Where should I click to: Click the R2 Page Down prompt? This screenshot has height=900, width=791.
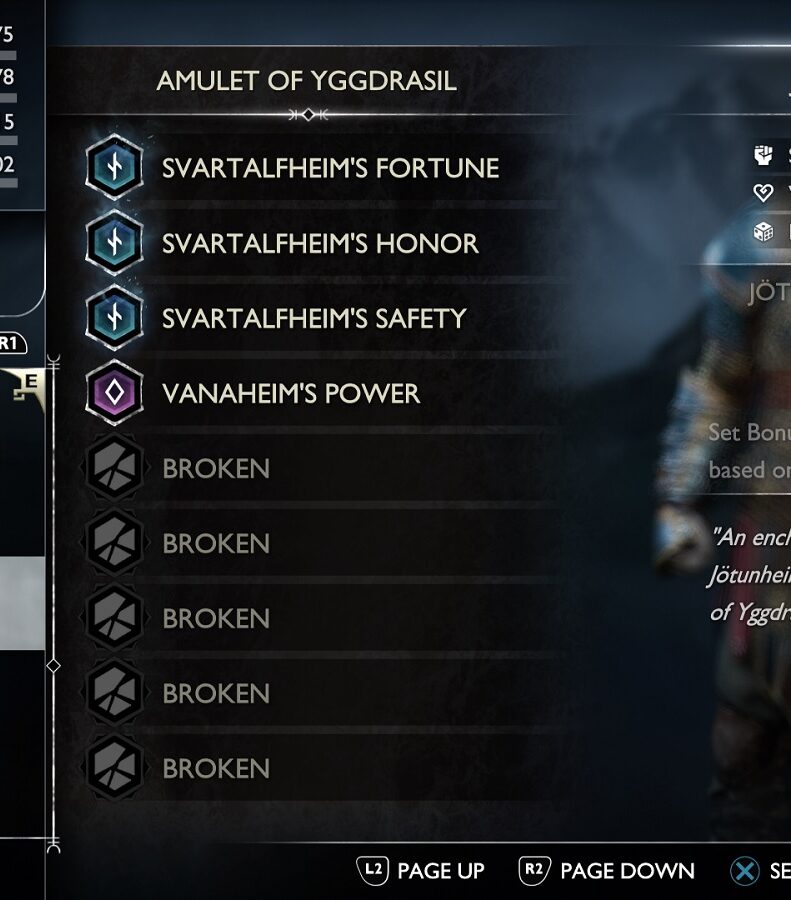click(x=606, y=871)
